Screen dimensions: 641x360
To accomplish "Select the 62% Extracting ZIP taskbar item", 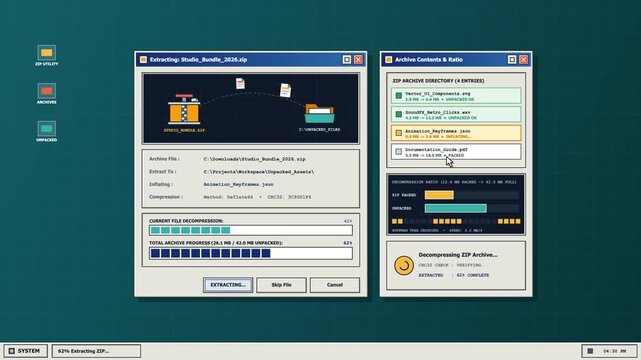I will 96,351.
